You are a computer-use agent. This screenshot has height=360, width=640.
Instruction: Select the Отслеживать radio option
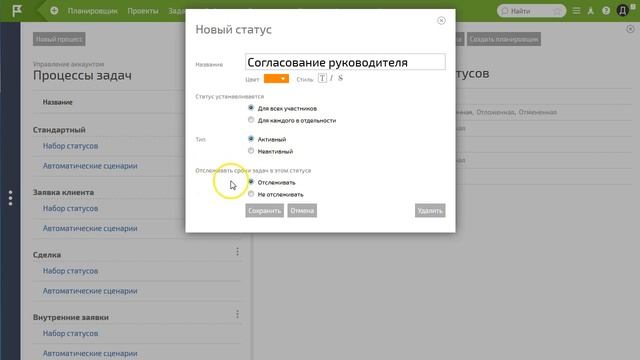(x=251, y=182)
